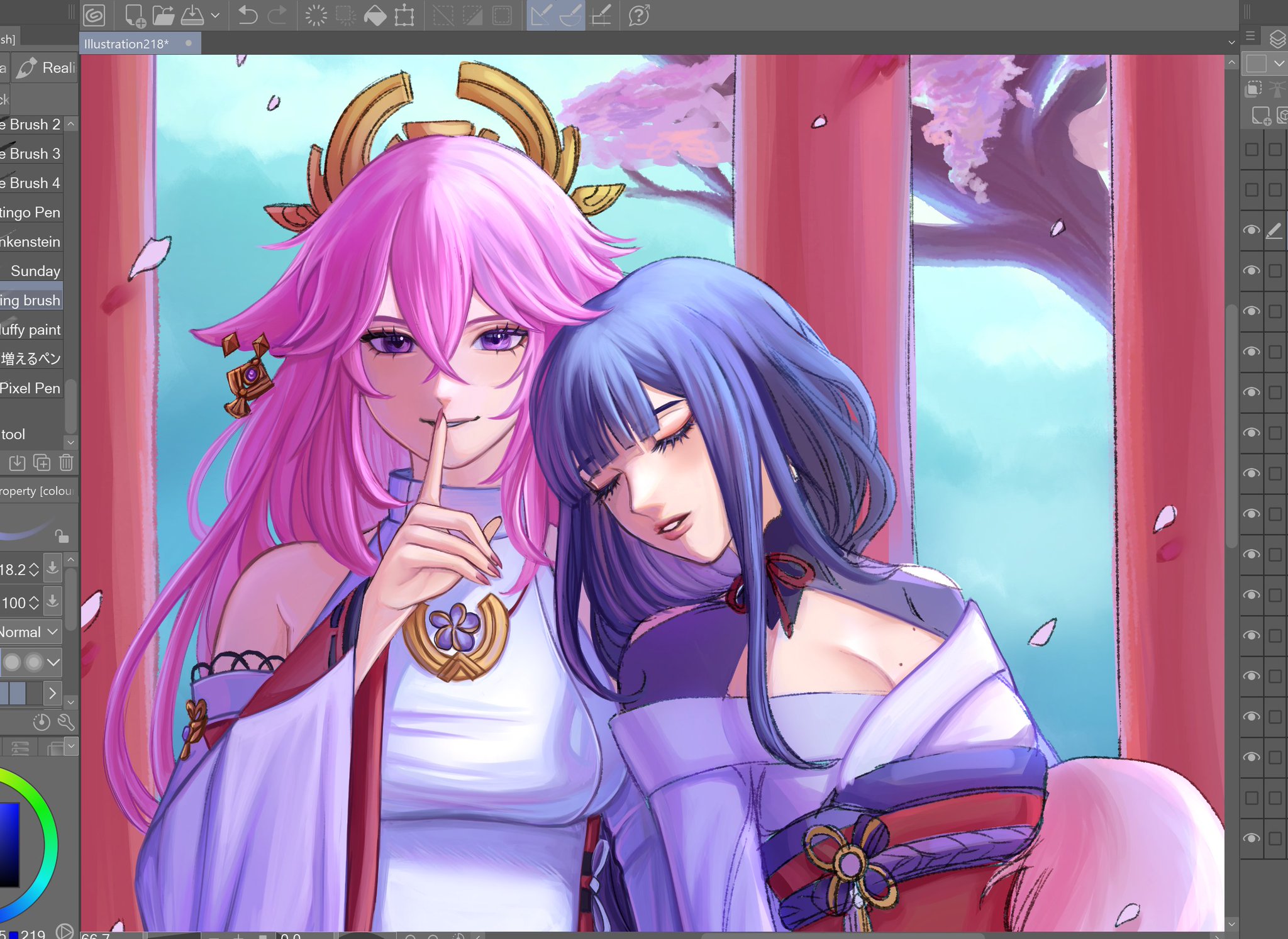Delete sub tool with trash icon

(x=66, y=463)
